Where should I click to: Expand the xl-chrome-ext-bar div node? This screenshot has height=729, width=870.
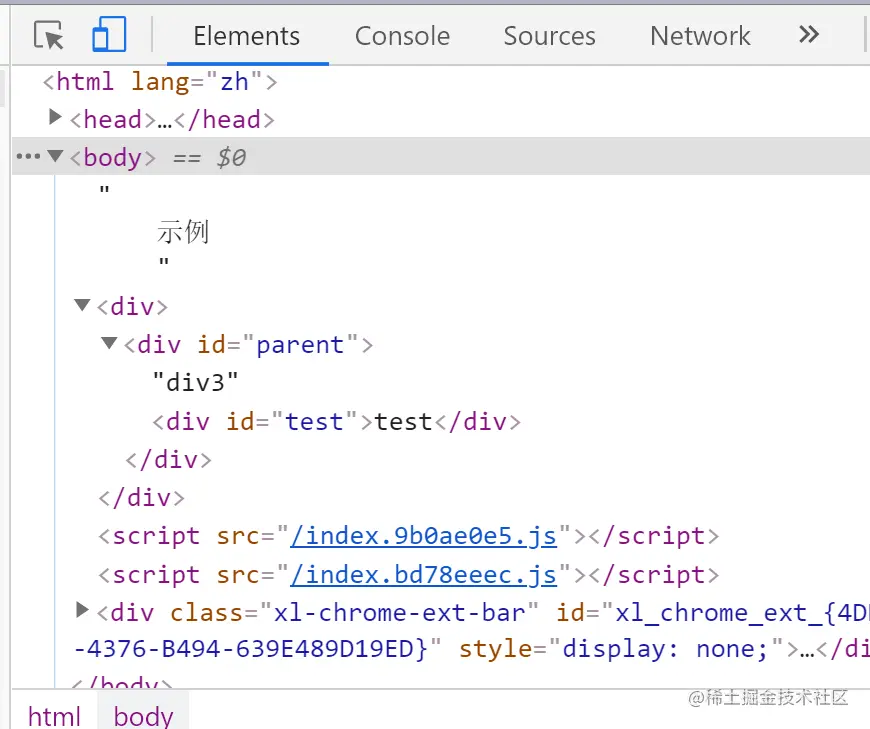point(82,610)
